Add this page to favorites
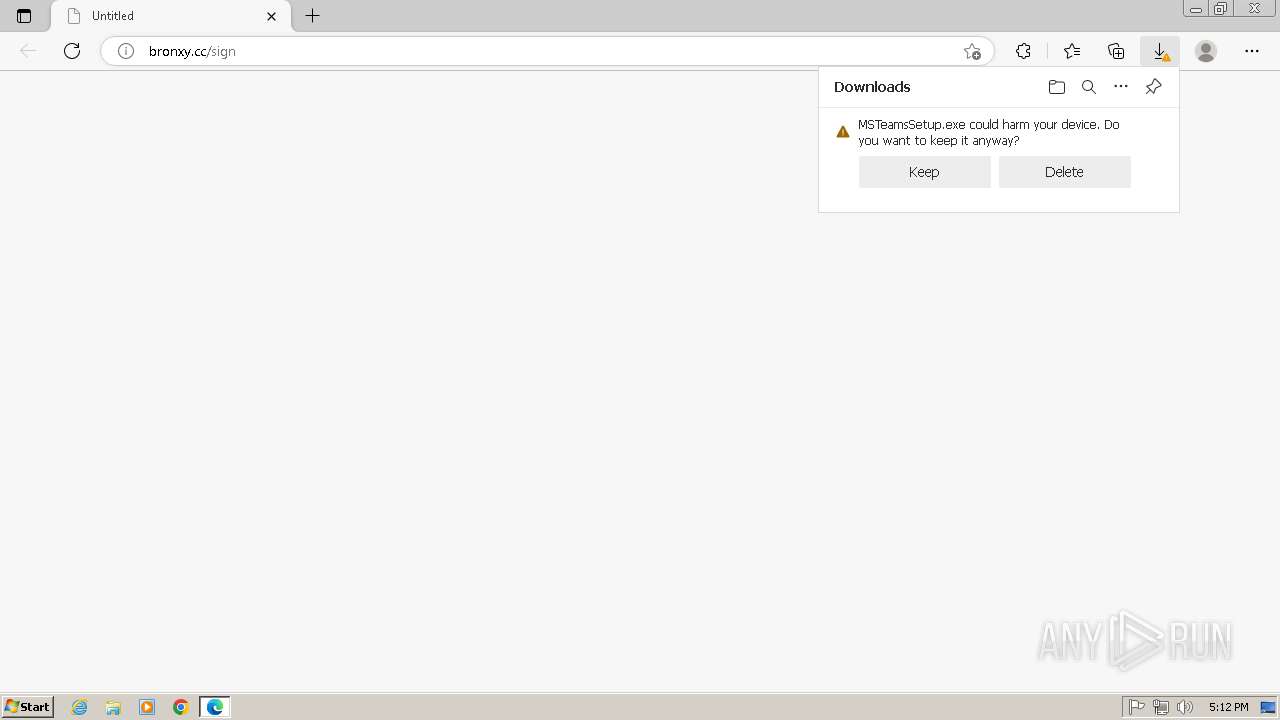 tap(972, 51)
